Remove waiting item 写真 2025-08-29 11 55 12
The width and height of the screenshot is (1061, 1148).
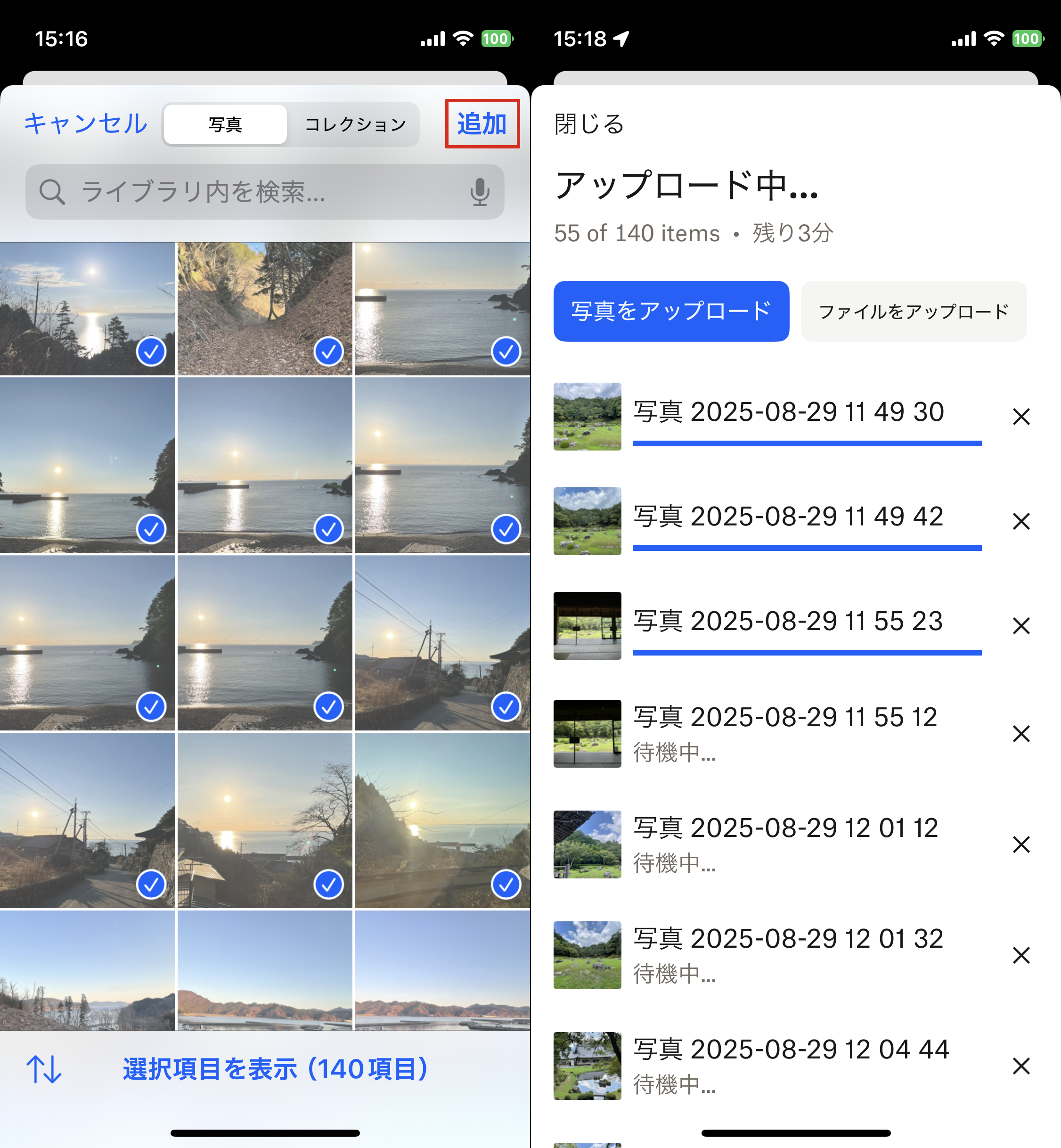(x=1021, y=733)
